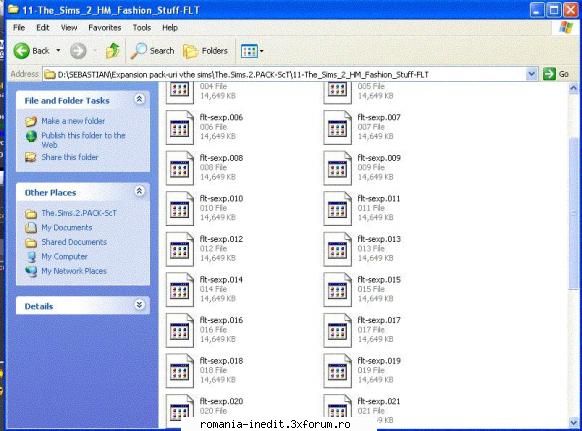Select the flt-sexp.016 file icon
The image size is (582, 431).
[x=180, y=330]
